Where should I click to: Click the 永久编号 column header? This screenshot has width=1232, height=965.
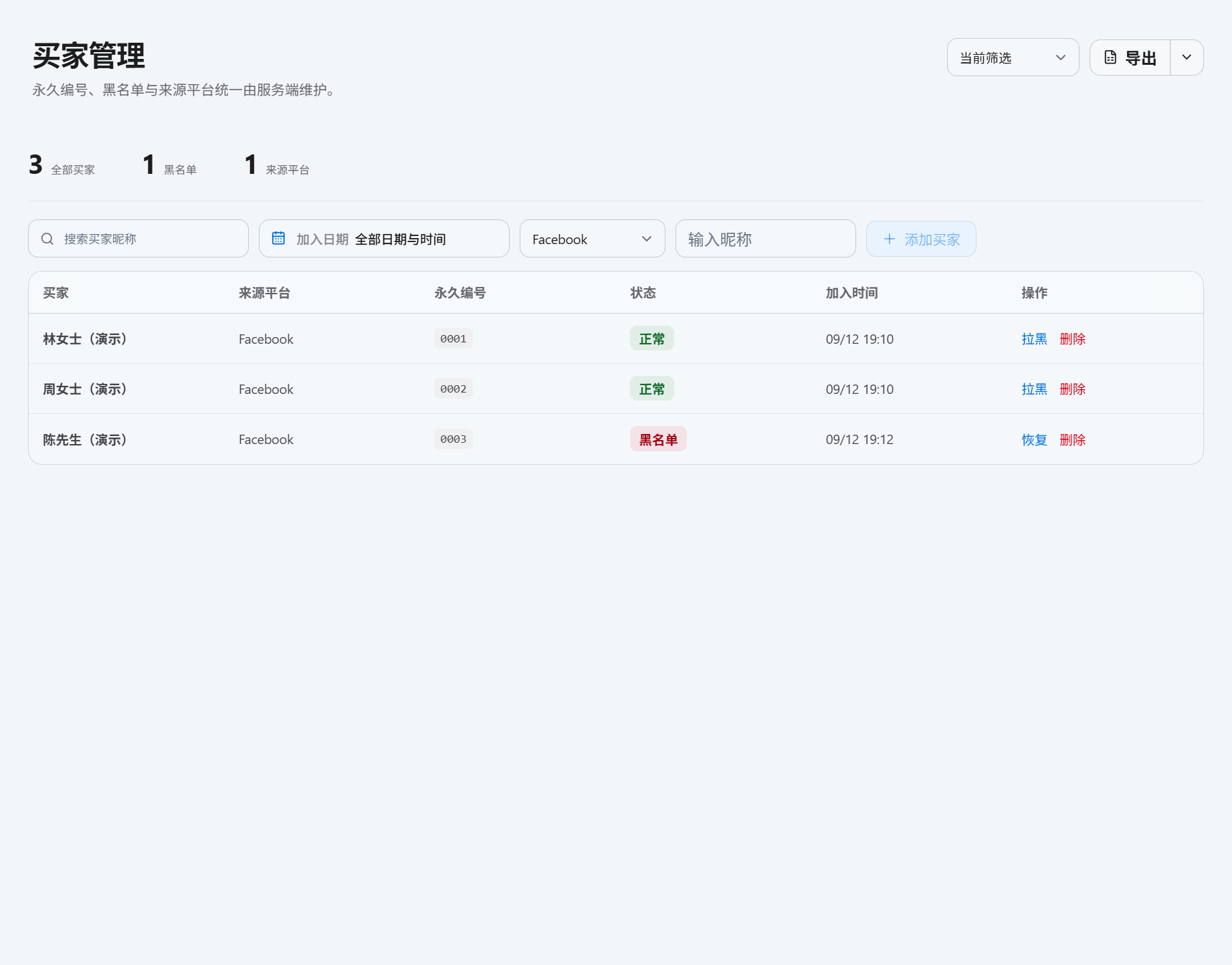pos(460,293)
